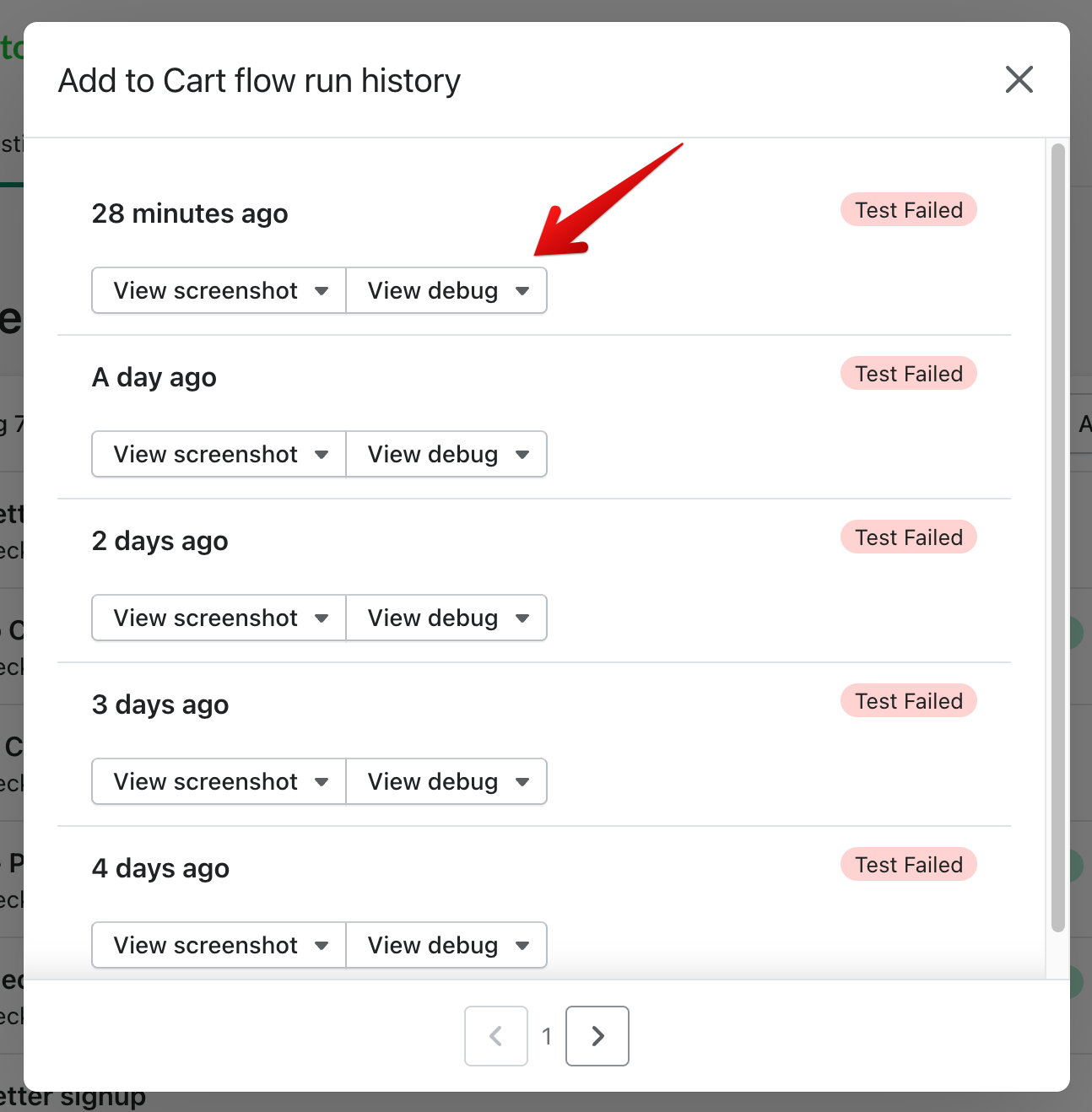Open View screenshot for 2 days ago run
The width and height of the screenshot is (1092, 1112).
[219, 618]
